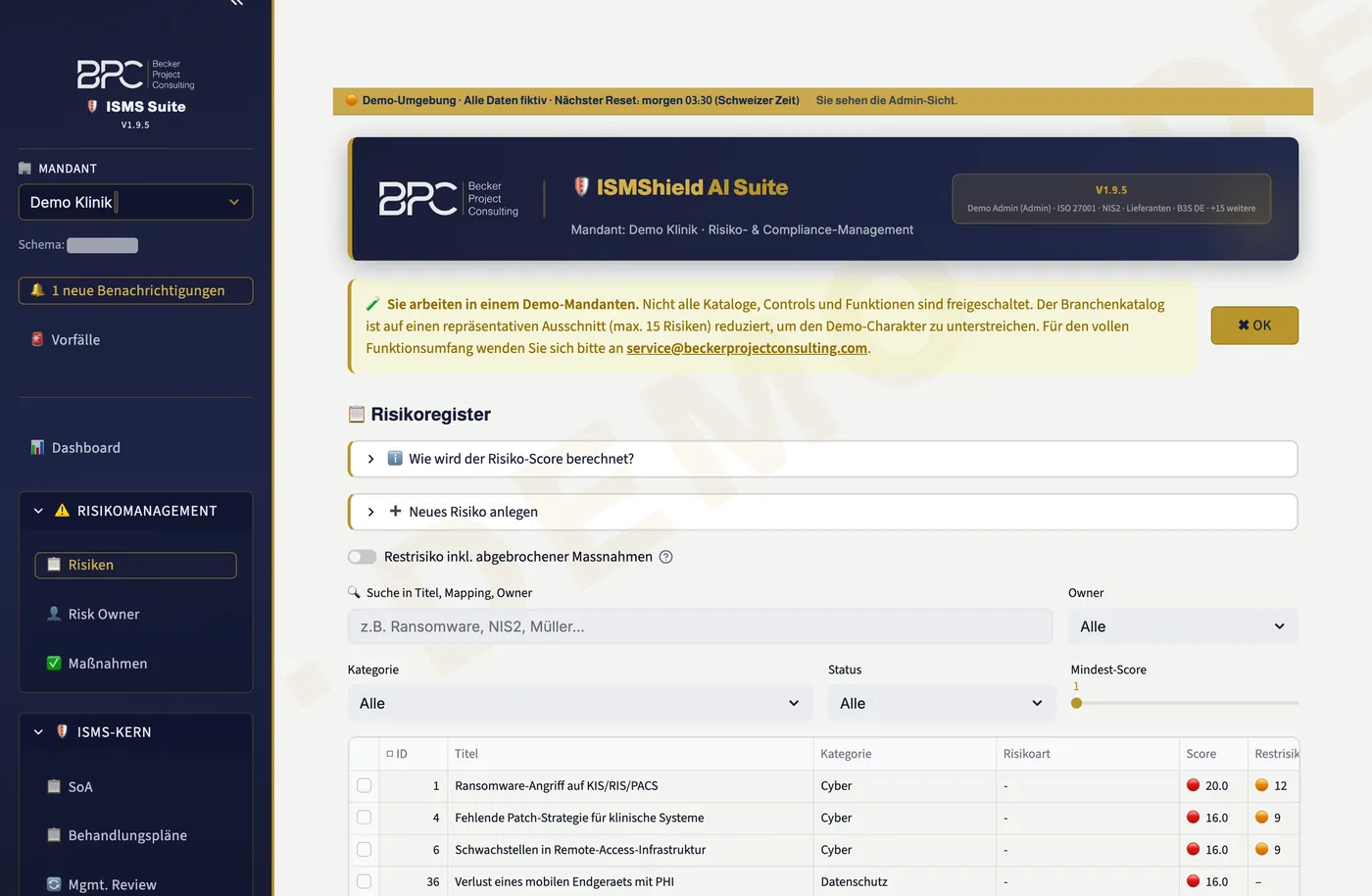Click the BPC logo in the sidebar
This screenshot has width=1372, height=896.
pyautogui.click(x=135, y=75)
